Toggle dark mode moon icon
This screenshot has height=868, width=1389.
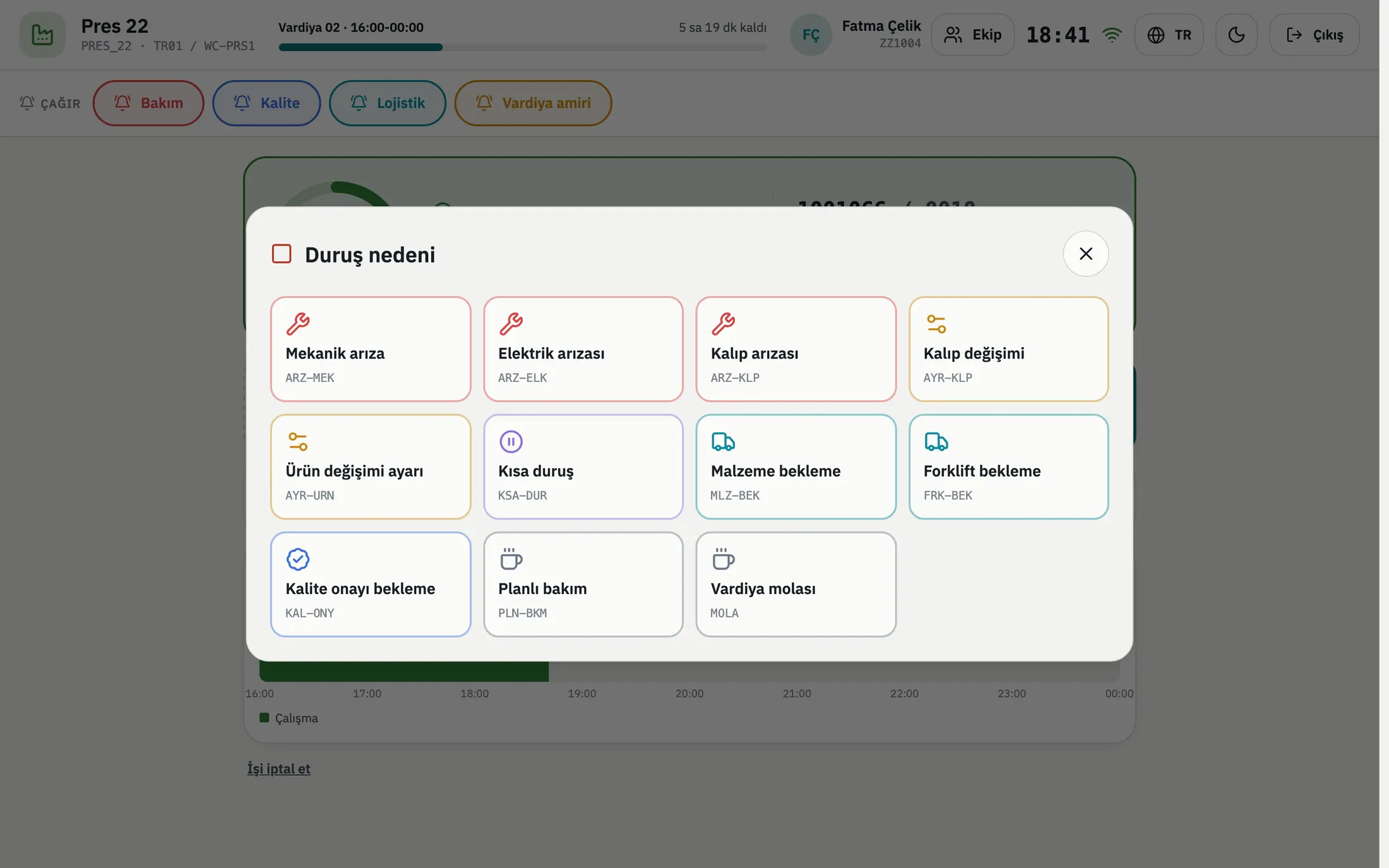coord(1236,35)
